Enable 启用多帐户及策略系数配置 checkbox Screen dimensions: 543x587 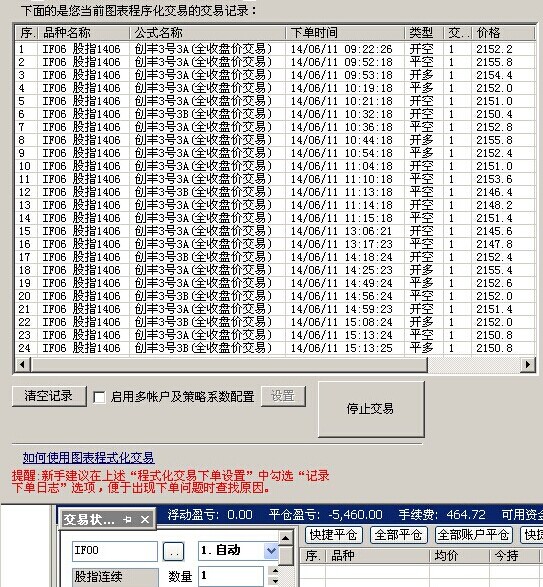[99, 397]
